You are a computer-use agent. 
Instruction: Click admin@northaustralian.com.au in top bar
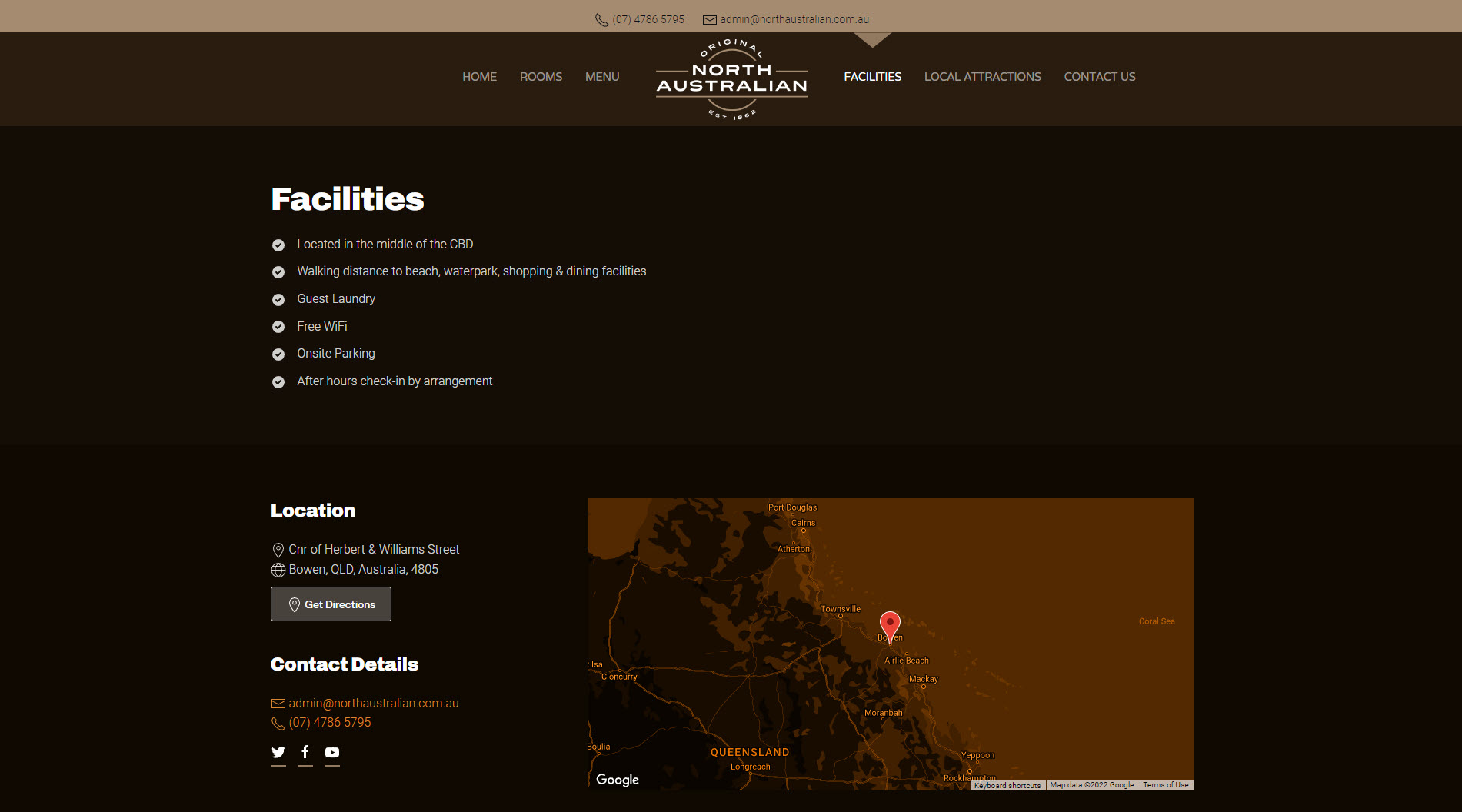point(794,19)
